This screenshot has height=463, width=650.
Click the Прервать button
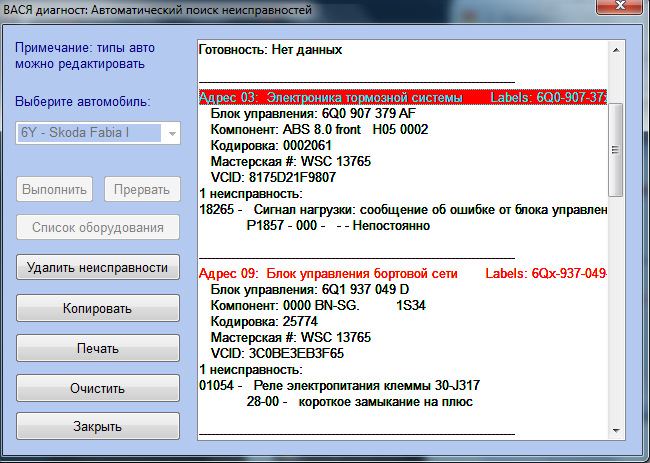coord(142,189)
